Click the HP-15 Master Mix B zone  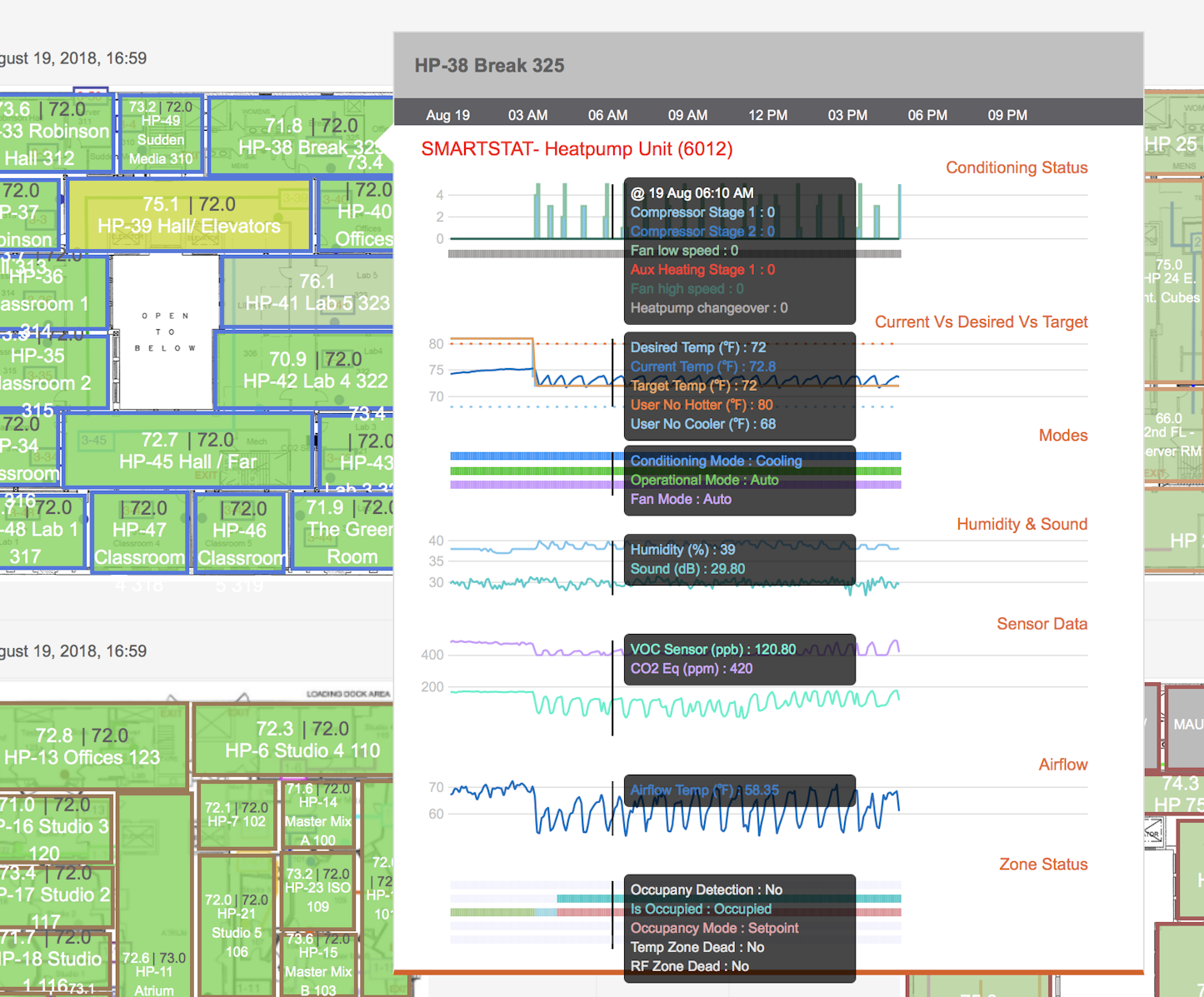click(317, 963)
